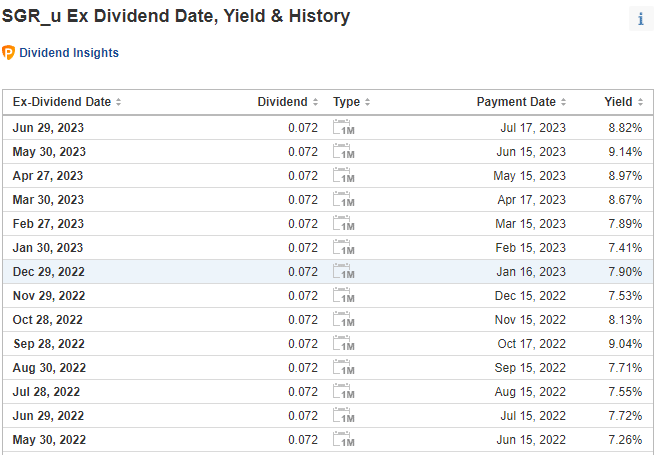The width and height of the screenshot is (660, 455).
Task: Click monthly type icon for Apr 27, 2023
Action: coord(343,175)
